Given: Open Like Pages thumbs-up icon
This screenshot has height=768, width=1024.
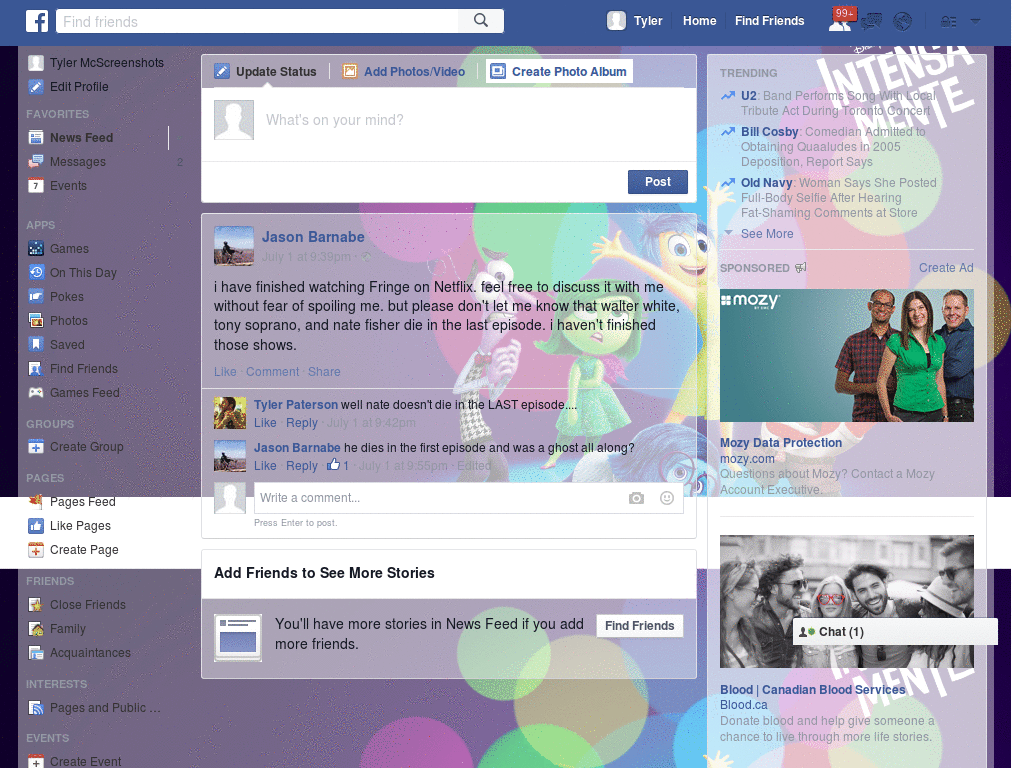Looking at the screenshot, I should [36, 526].
